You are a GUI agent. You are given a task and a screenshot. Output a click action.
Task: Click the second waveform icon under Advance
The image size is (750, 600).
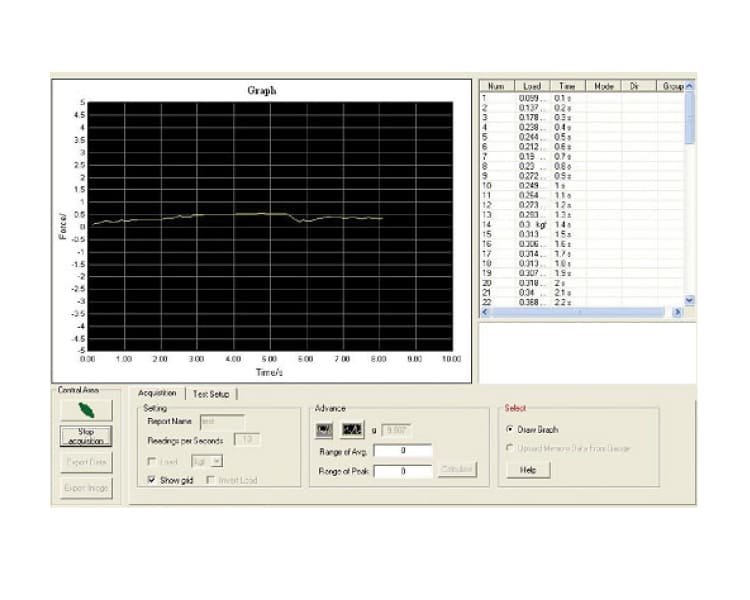pos(351,430)
